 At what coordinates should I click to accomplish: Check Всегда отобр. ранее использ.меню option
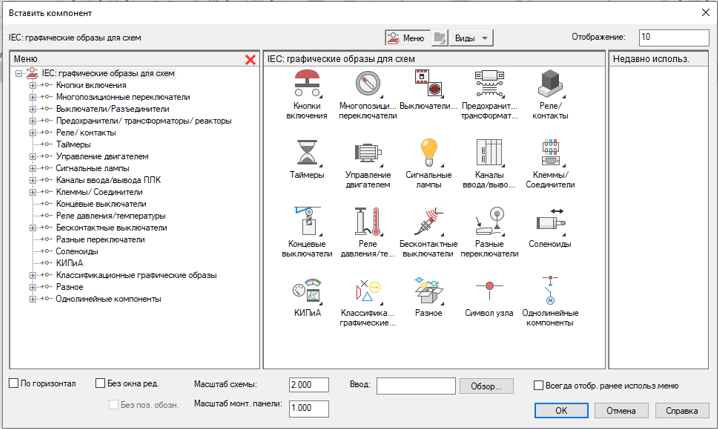[538, 386]
